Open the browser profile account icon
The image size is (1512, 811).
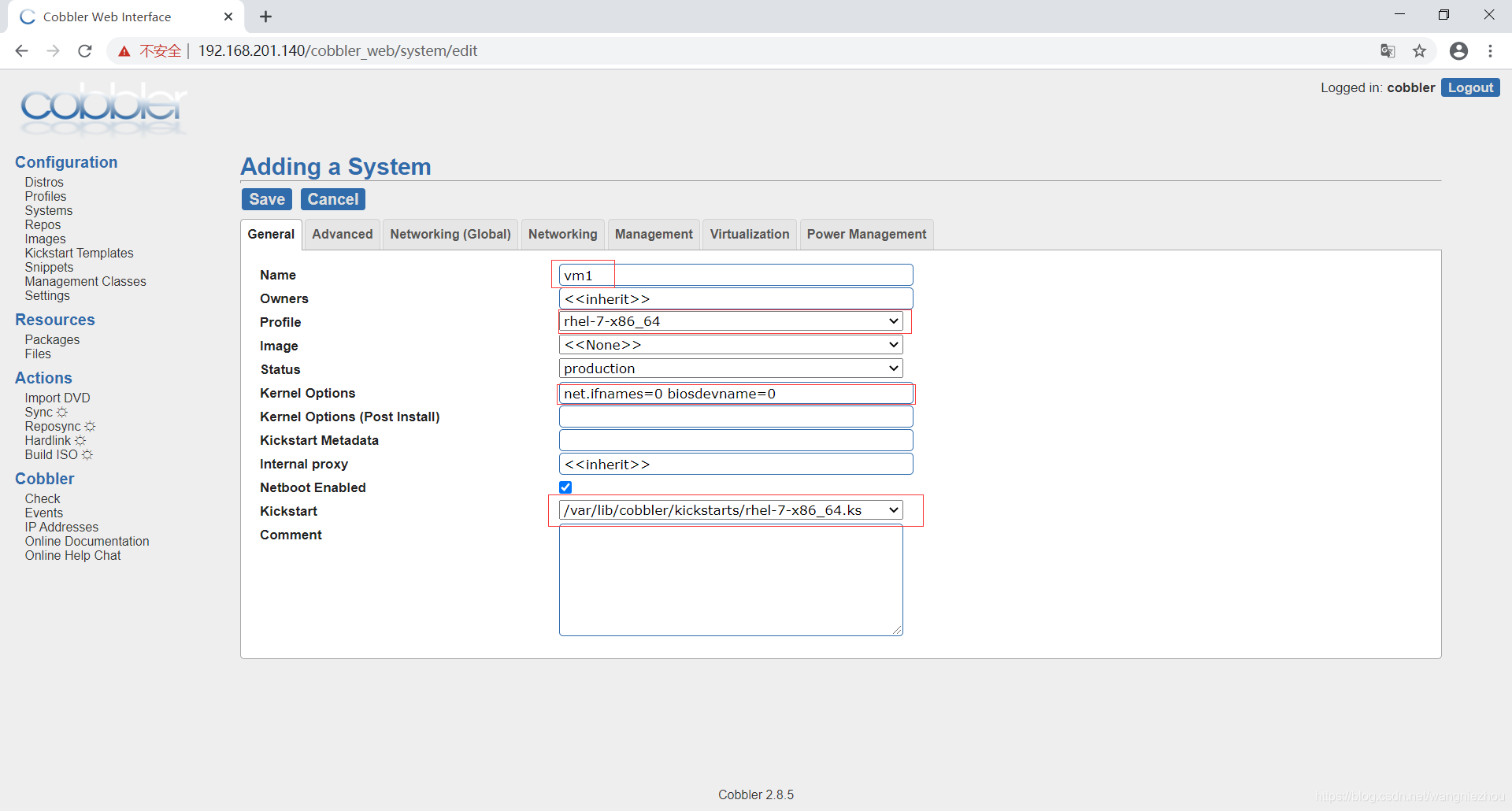[x=1458, y=51]
